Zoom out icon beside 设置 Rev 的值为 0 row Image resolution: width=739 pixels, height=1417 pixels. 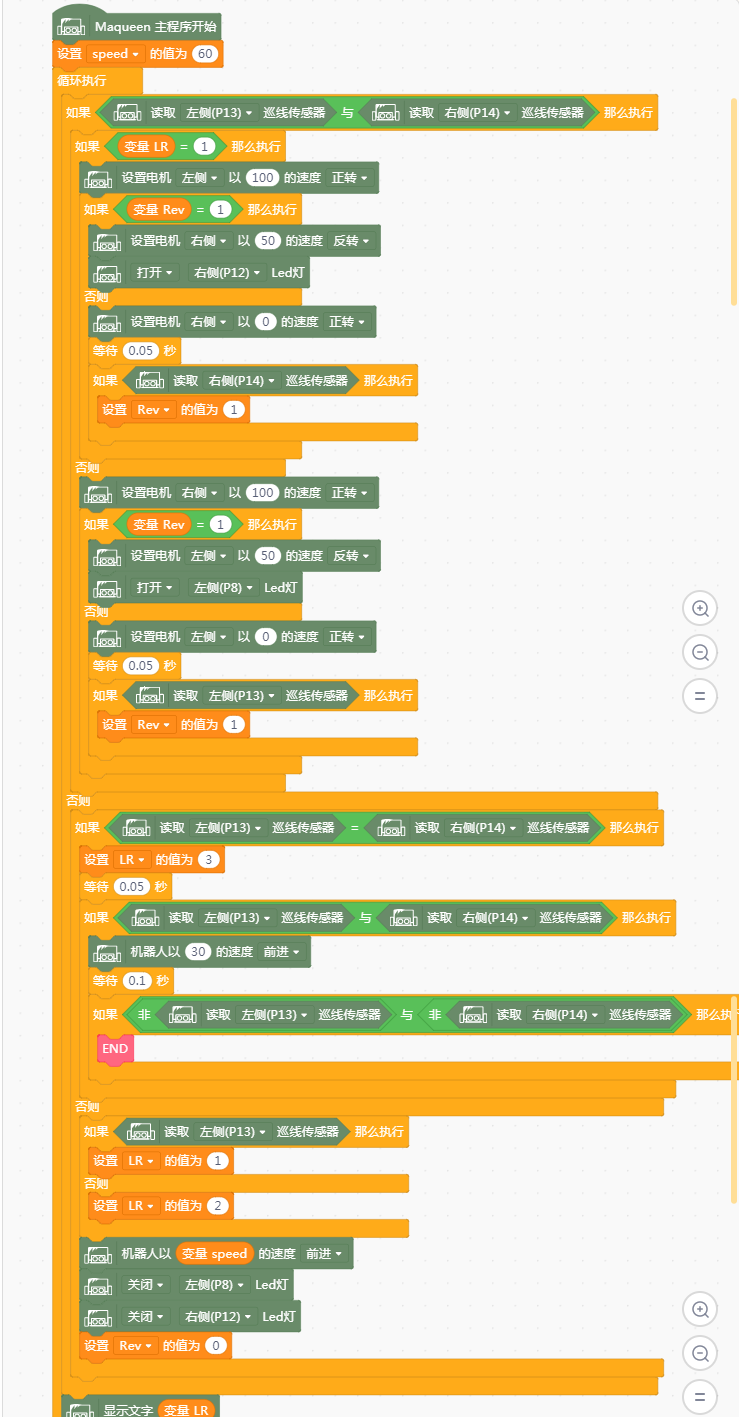(x=700, y=1353)
